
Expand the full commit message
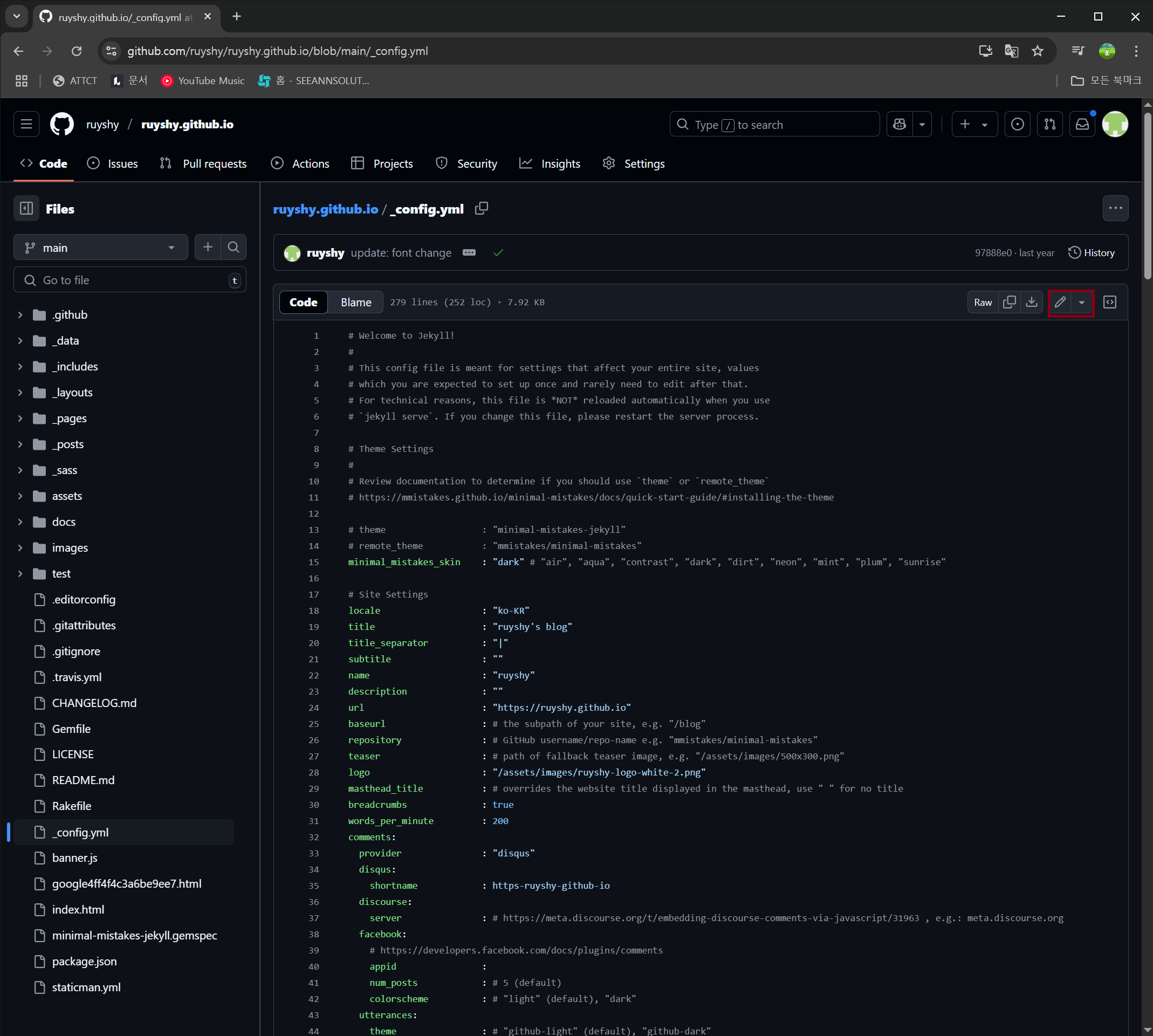tap(470, 252)
